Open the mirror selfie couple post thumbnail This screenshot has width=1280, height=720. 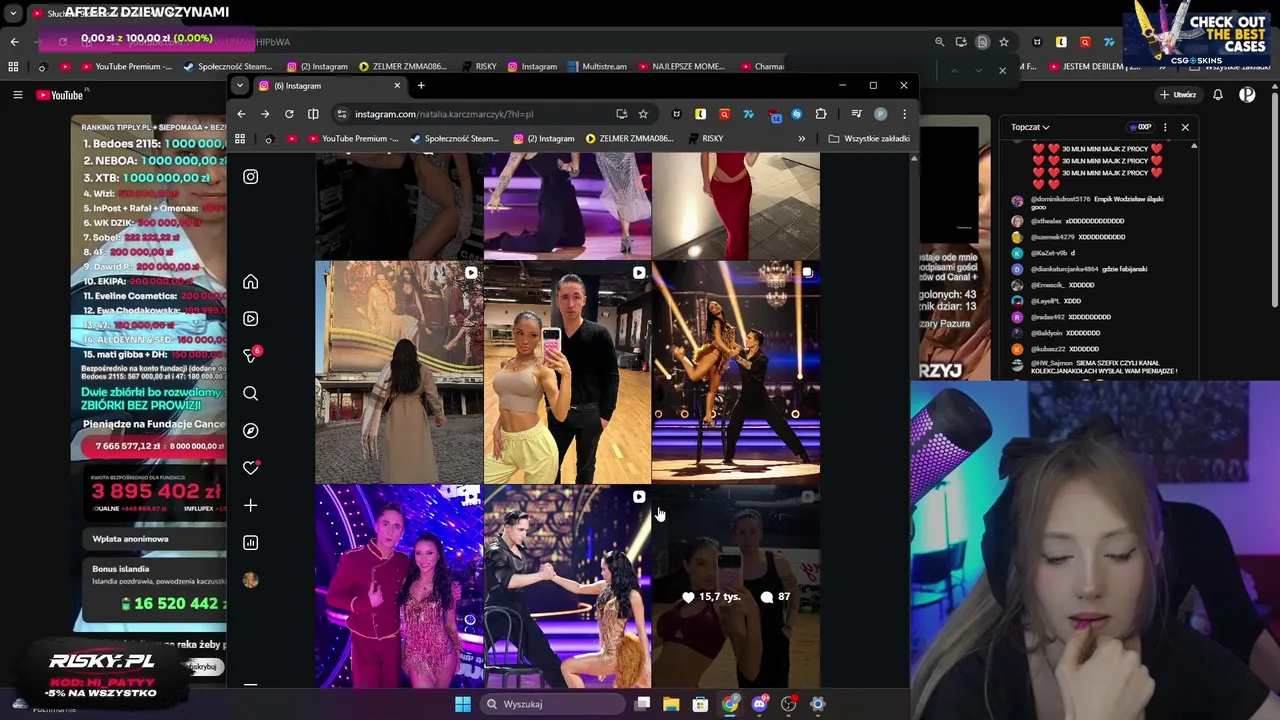[x=567, y=372]
